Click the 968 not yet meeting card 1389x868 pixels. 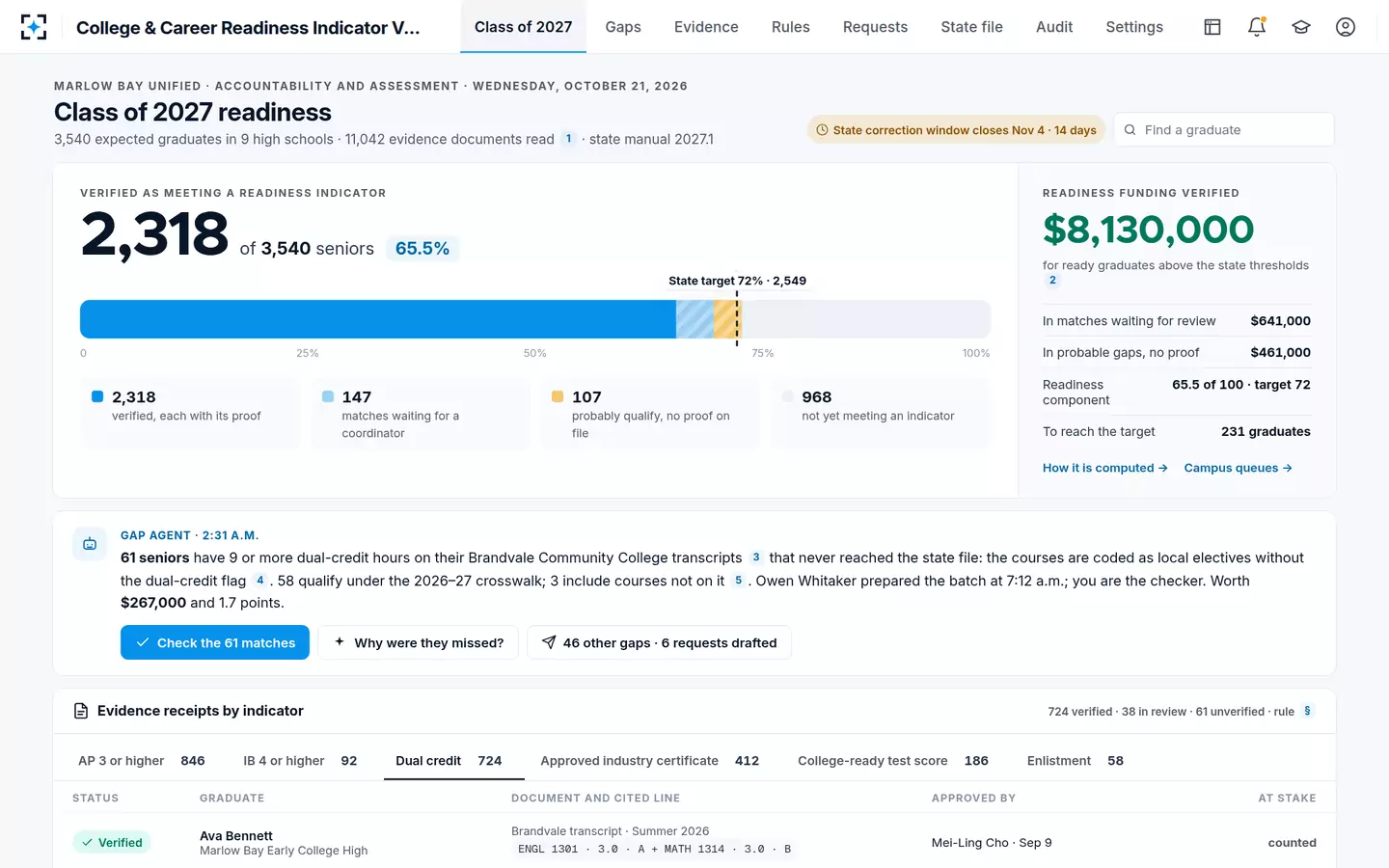[881, 414]
